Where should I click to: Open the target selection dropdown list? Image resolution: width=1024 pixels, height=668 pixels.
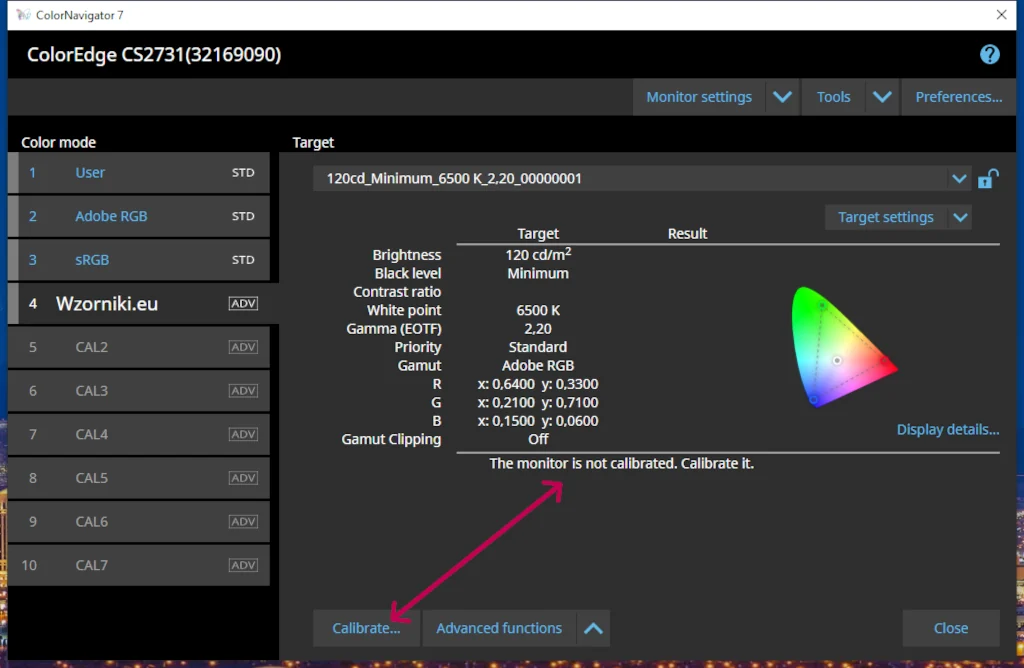click(x=959, y=179)
